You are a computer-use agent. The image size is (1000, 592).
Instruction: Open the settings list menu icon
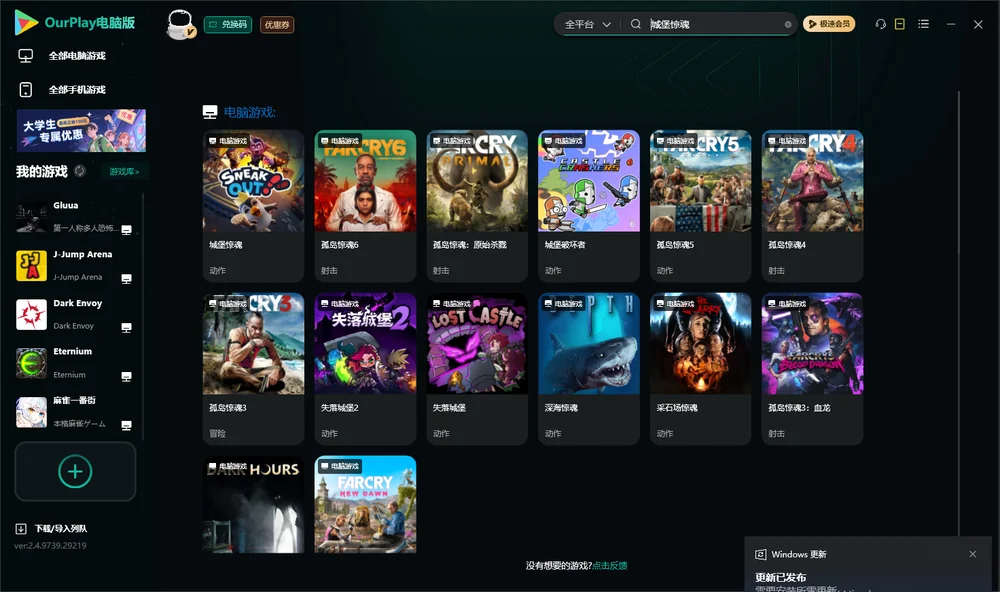pyautogui.click(x=923, y=24)
